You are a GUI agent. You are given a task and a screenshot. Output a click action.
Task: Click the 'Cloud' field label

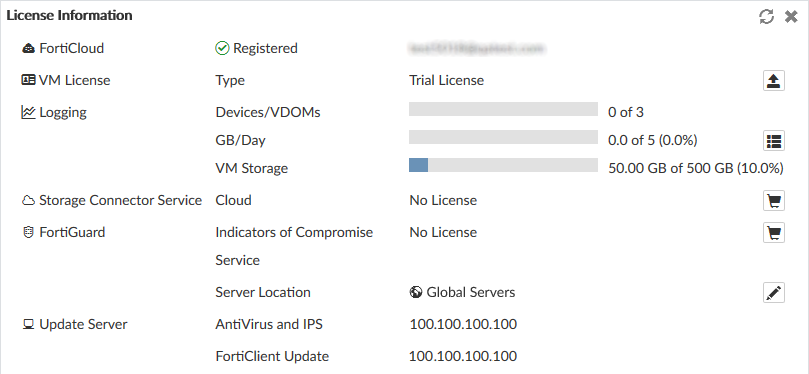[x=233, y=200]
